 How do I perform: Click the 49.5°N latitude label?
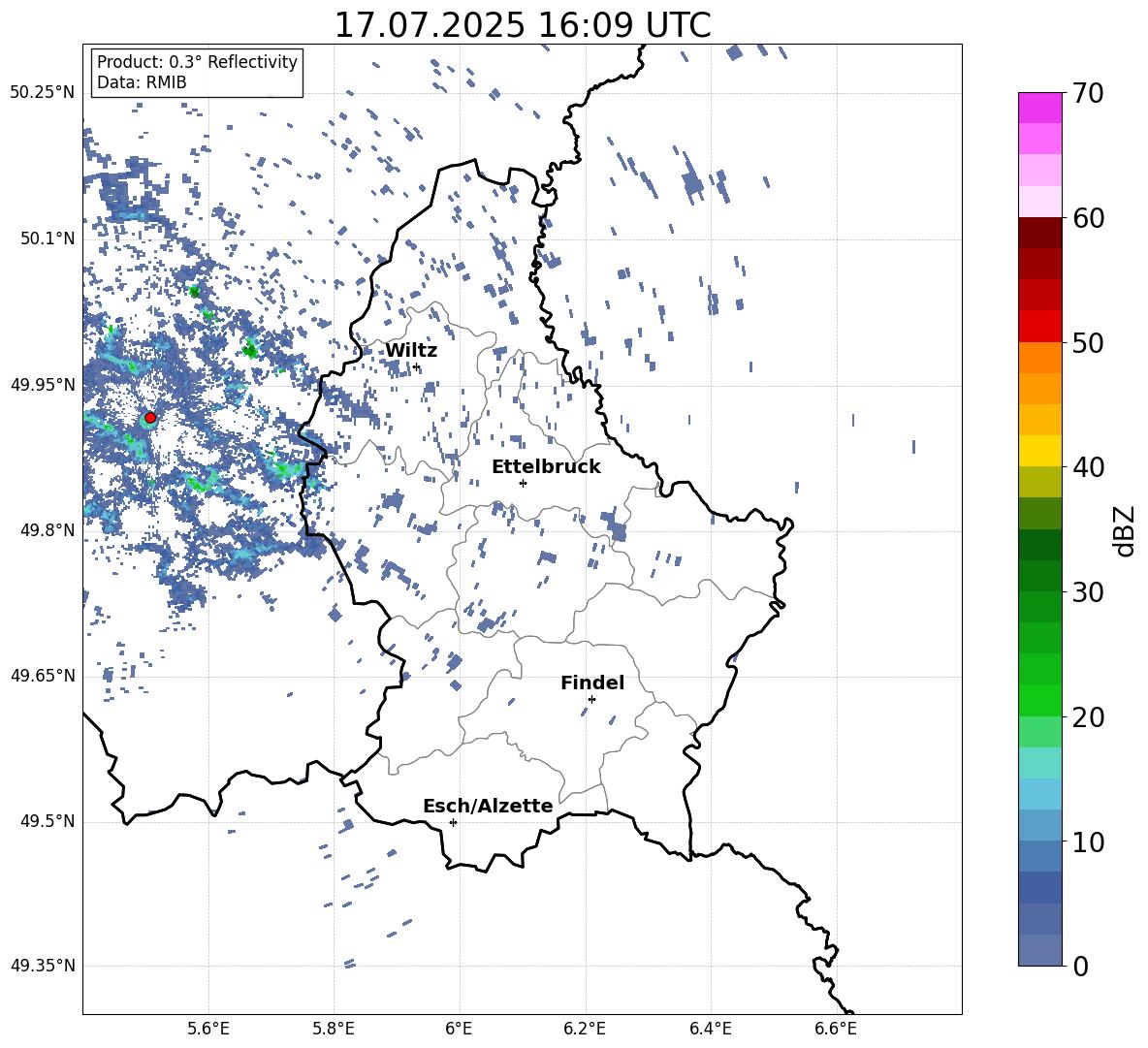48,821
